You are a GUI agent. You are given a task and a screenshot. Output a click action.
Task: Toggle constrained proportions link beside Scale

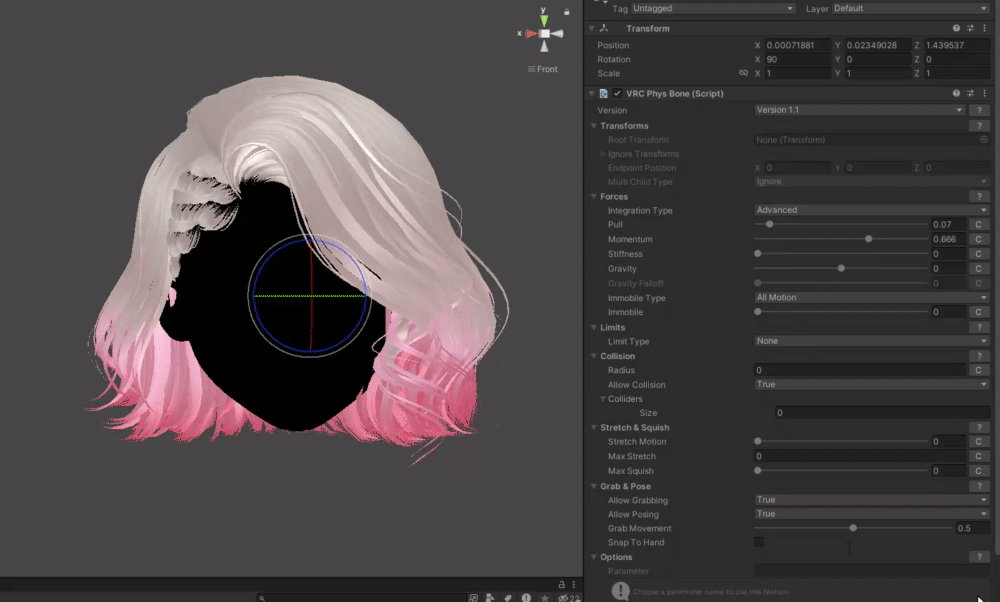coord(743,73)
